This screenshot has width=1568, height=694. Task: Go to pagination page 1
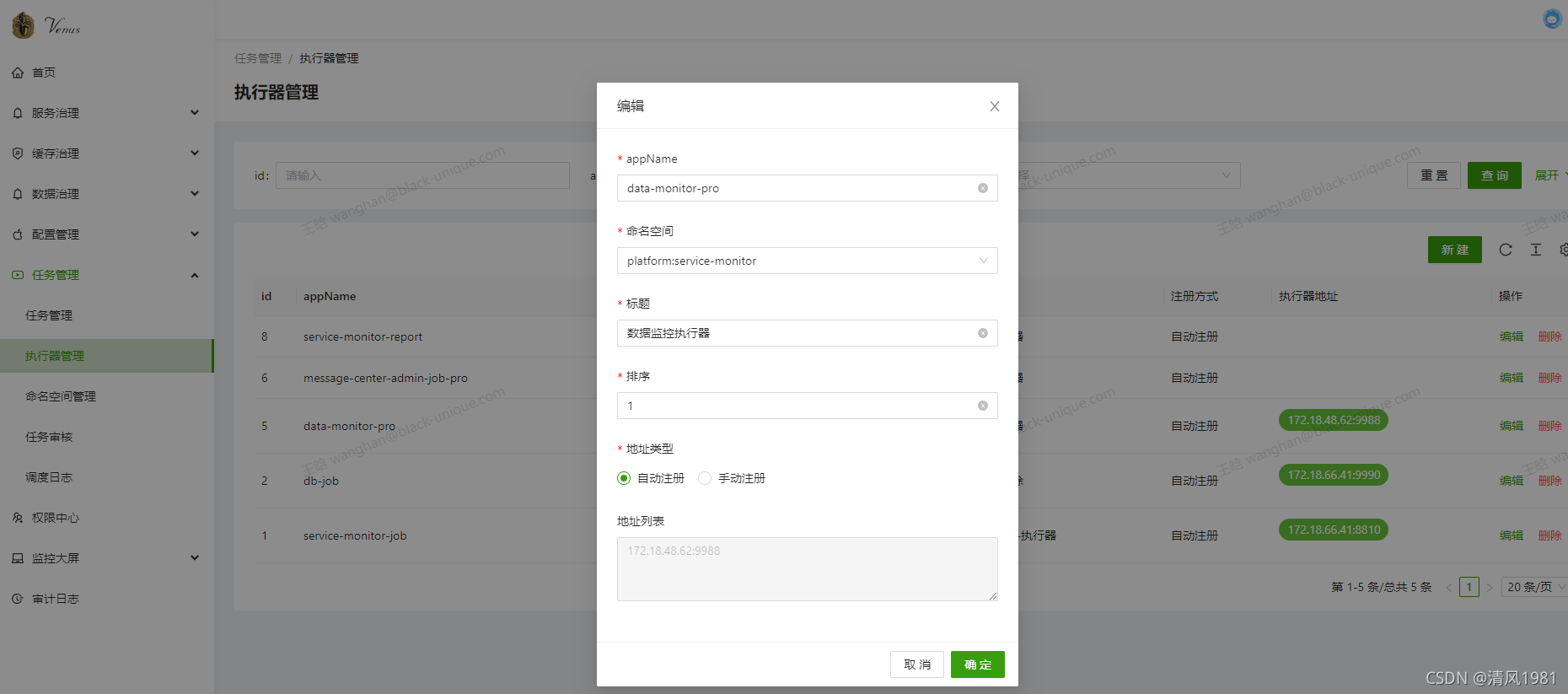coord(1469,587)
